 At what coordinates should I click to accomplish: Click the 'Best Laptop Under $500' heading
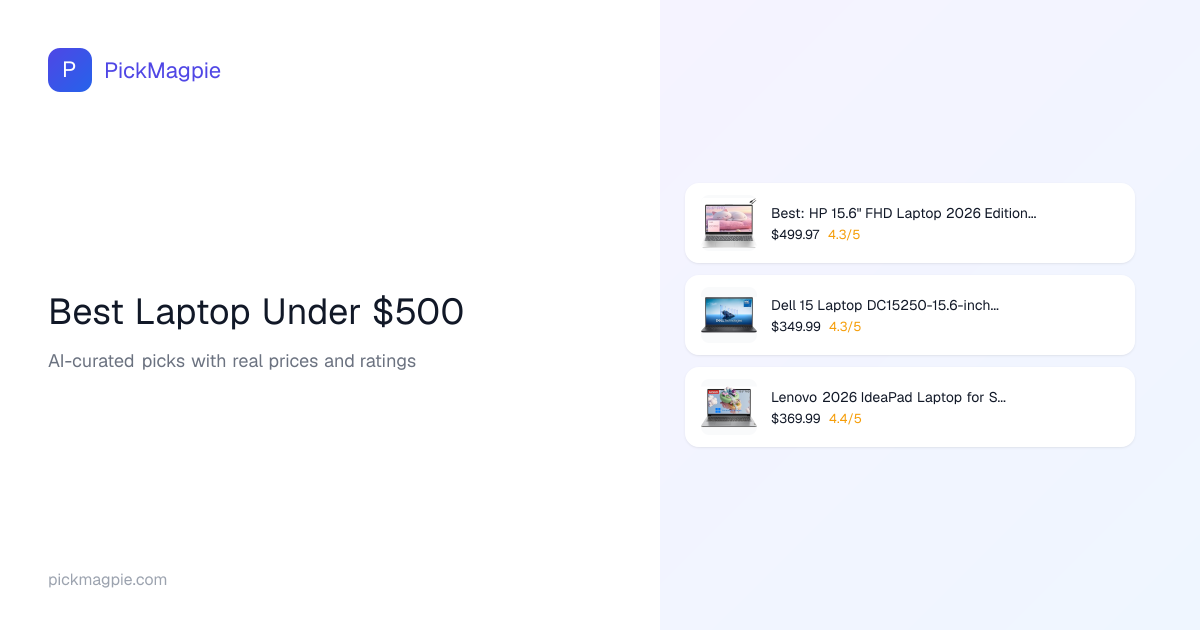point(256,312)
